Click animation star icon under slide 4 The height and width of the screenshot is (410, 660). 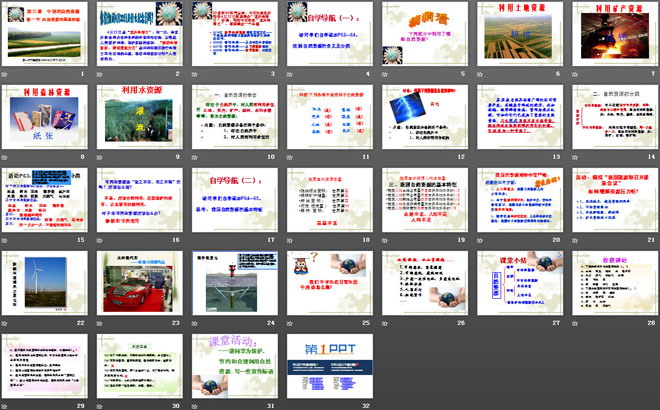[290, 74]
